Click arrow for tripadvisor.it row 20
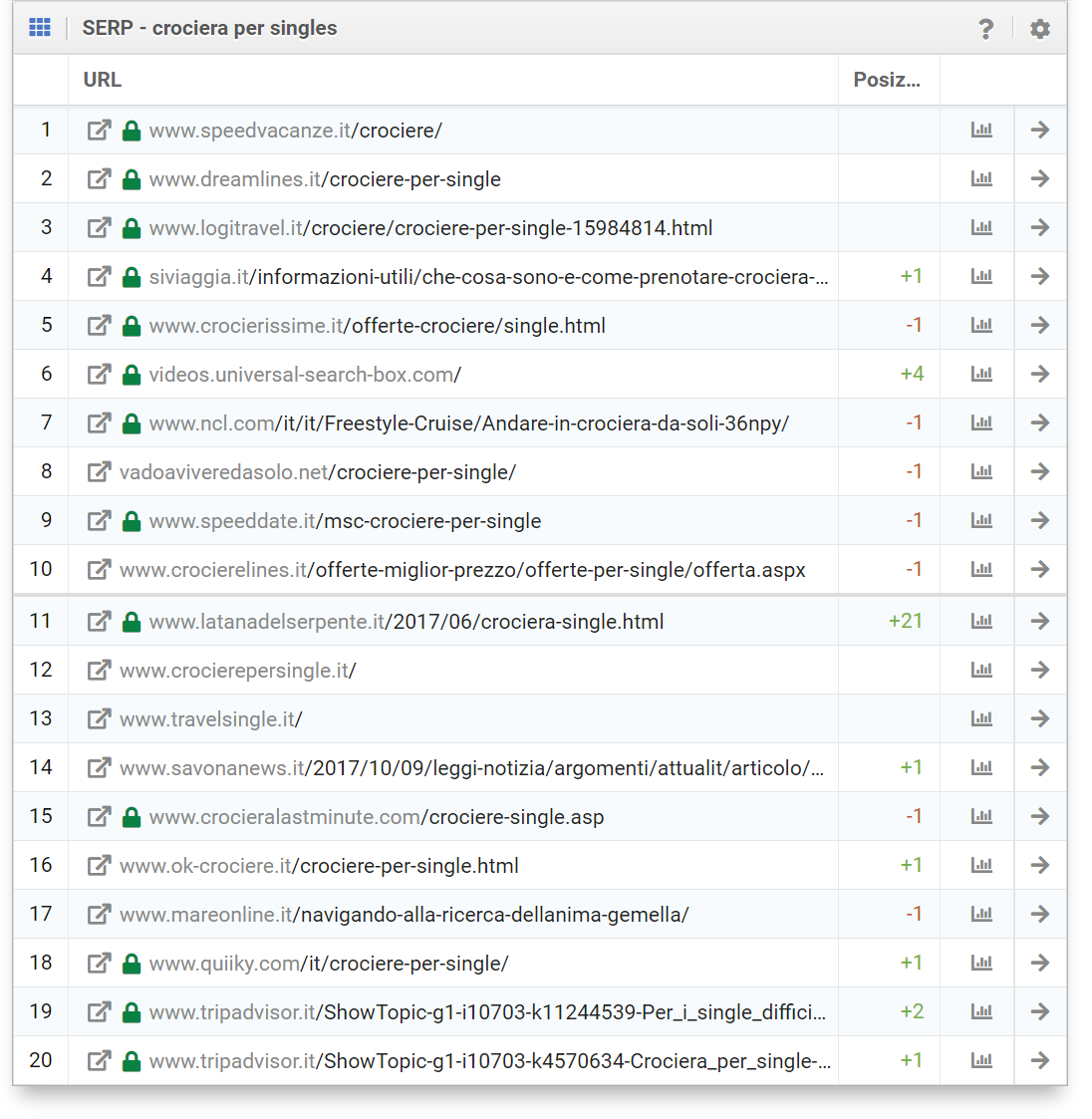 [1040, 1060]
